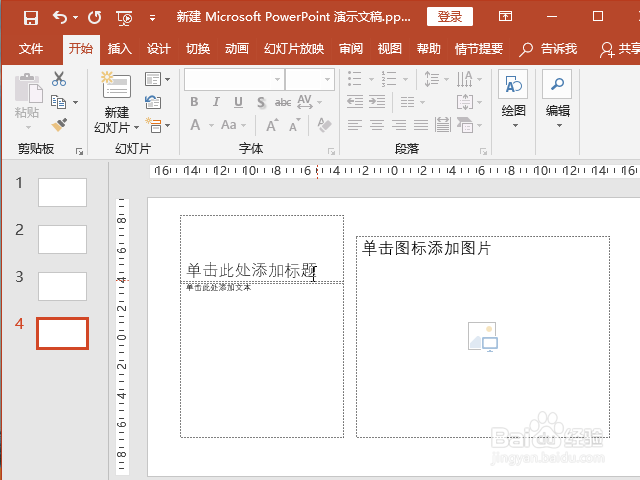The width and height of the screenshot is (640, 480).
Task: Decrease font size with small A
Action: pos(295,125)
